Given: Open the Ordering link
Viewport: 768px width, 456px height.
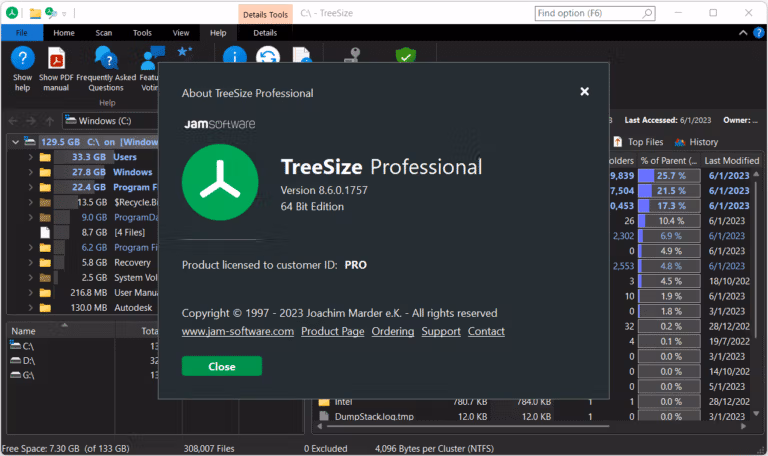Looking at the screenshot, I should click(393, 331).
